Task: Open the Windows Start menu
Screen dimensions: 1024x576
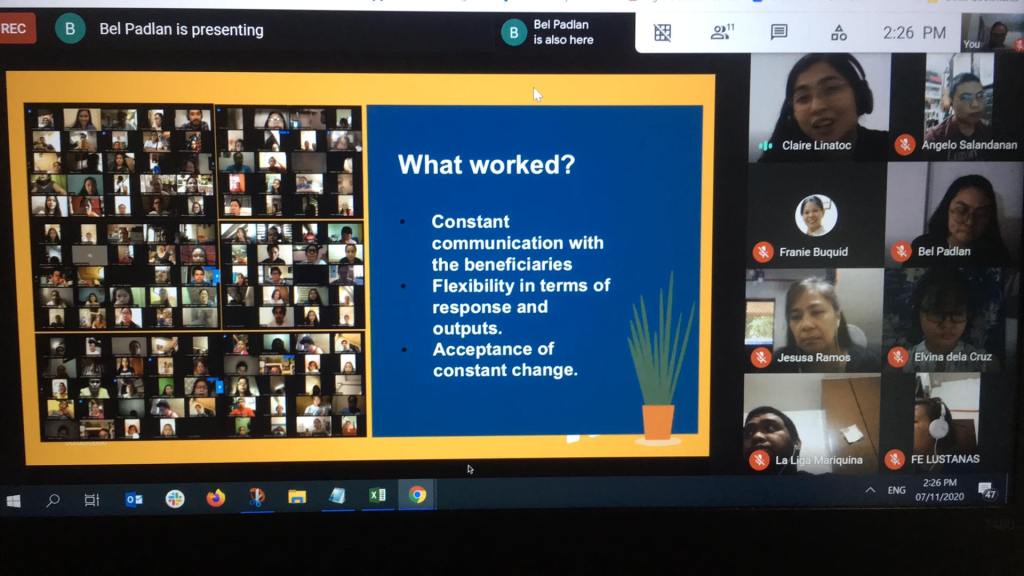Action: (14, 499)
